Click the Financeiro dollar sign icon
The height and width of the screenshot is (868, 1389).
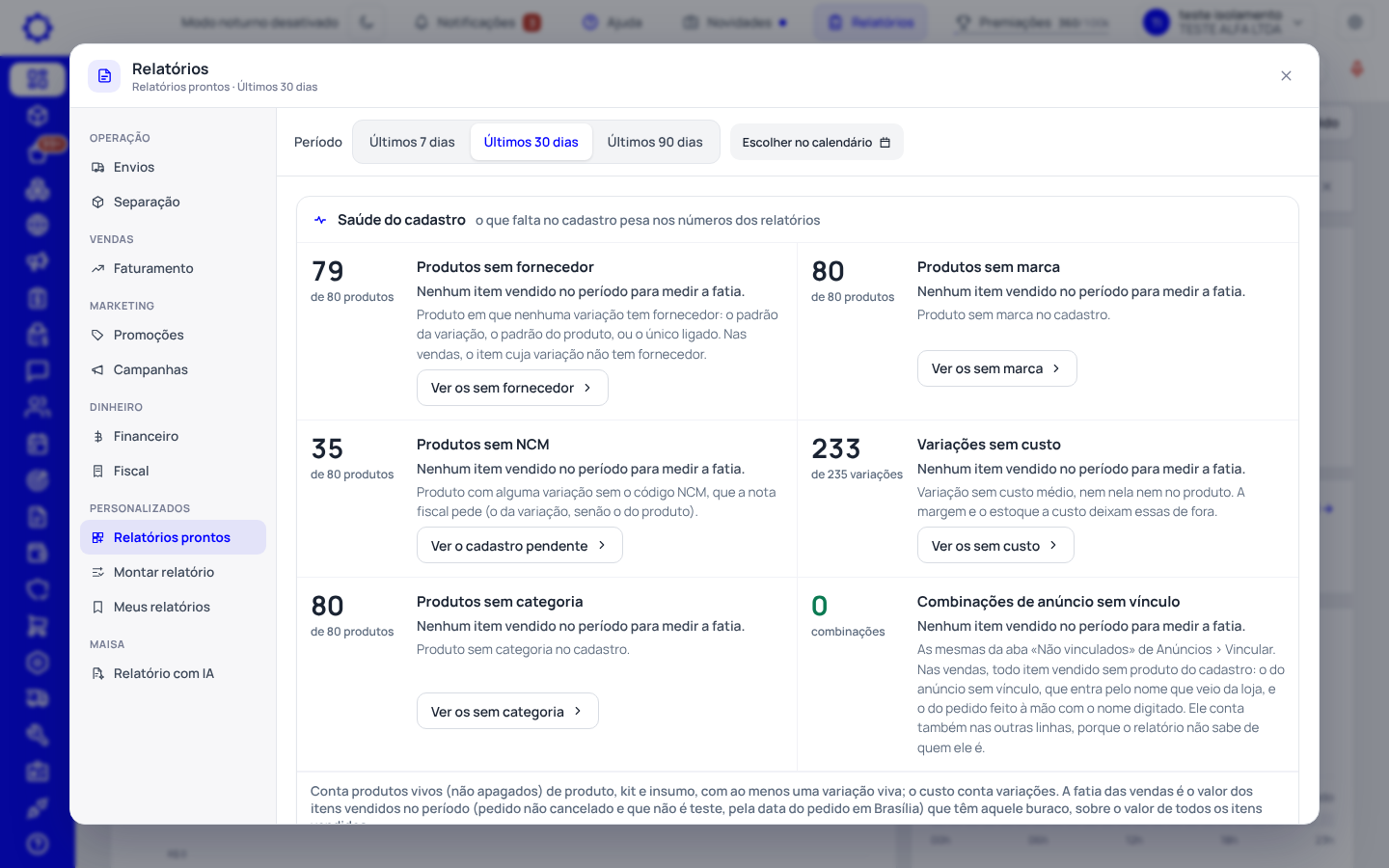97,436
